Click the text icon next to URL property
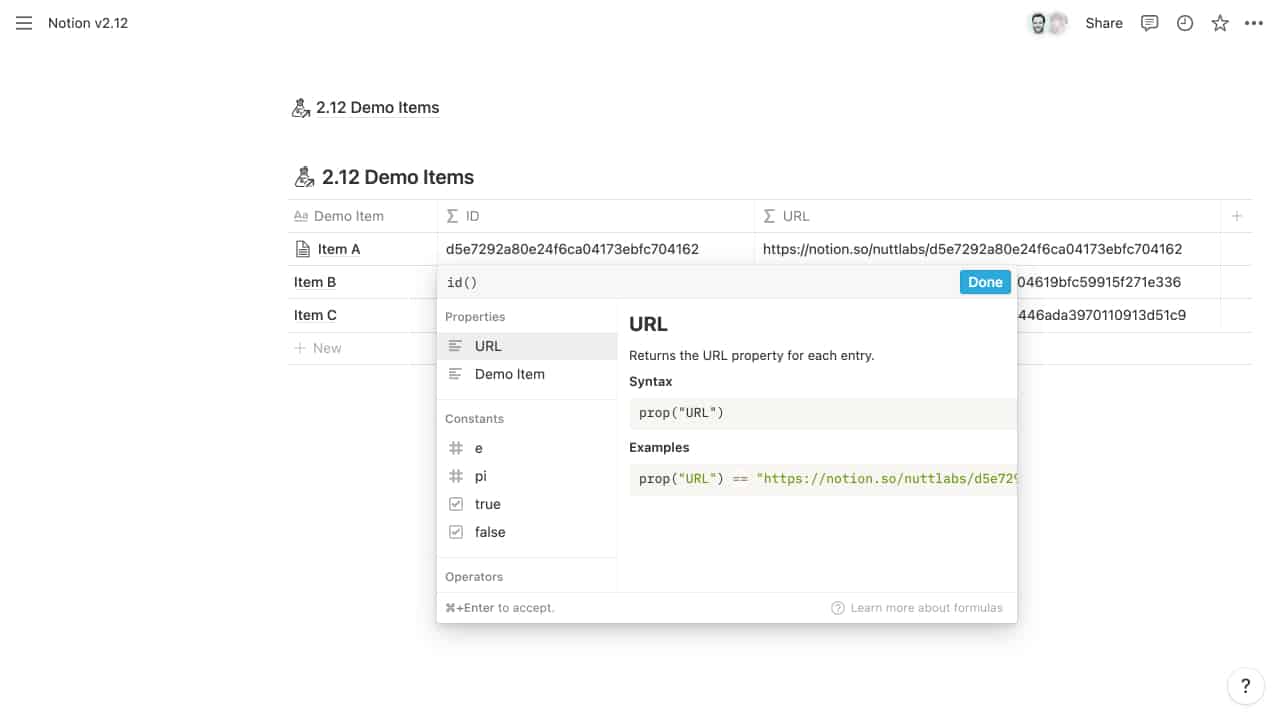The image size is (1280, 720). point(456,346)
